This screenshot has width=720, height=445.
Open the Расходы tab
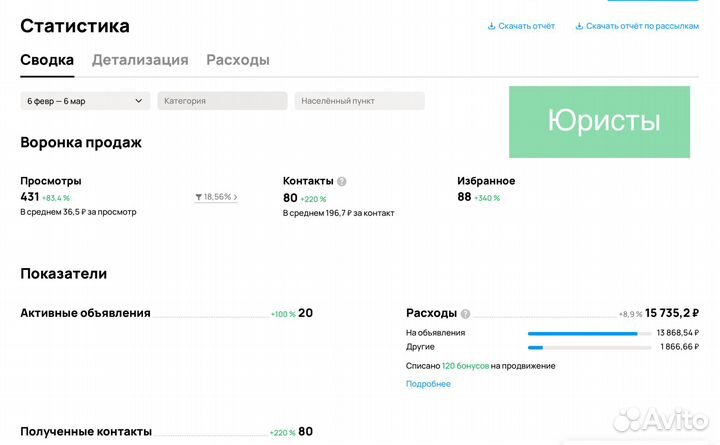(237, 60)
